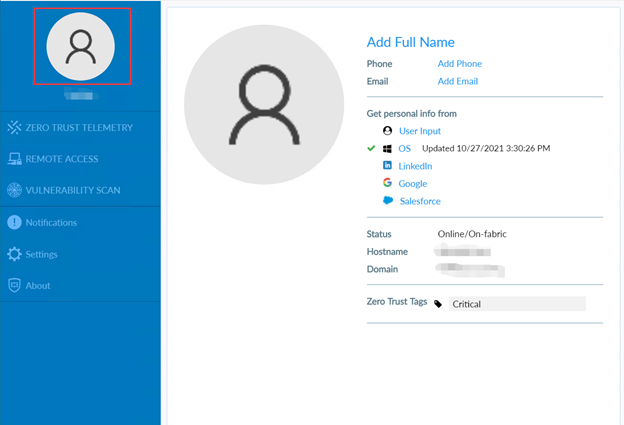Select the Vulnerability Scan radar icon
This screenshot has height=425, width=624.
(14, 190)
